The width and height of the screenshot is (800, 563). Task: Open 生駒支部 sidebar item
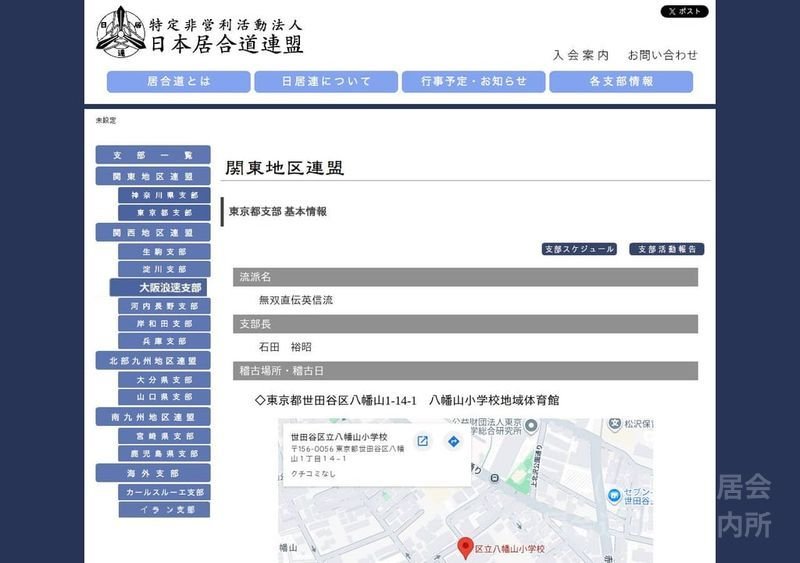[x=164, y=252]
